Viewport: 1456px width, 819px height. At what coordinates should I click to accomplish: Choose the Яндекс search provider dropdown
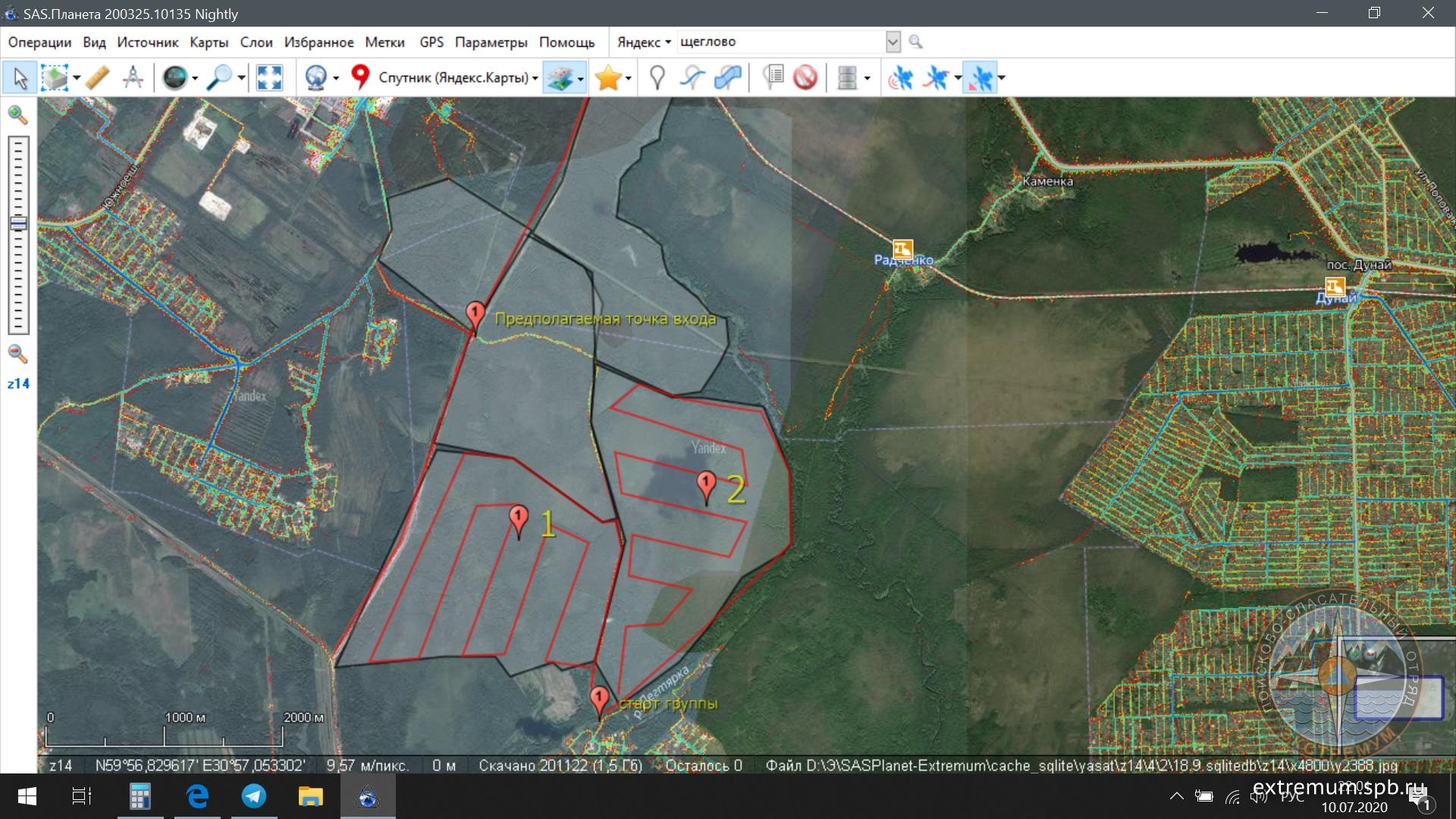pos(644,42)
